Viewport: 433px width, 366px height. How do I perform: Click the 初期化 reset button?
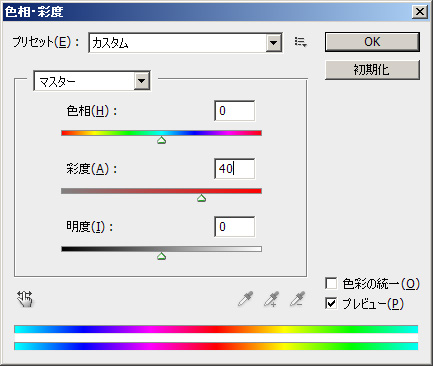372,70
